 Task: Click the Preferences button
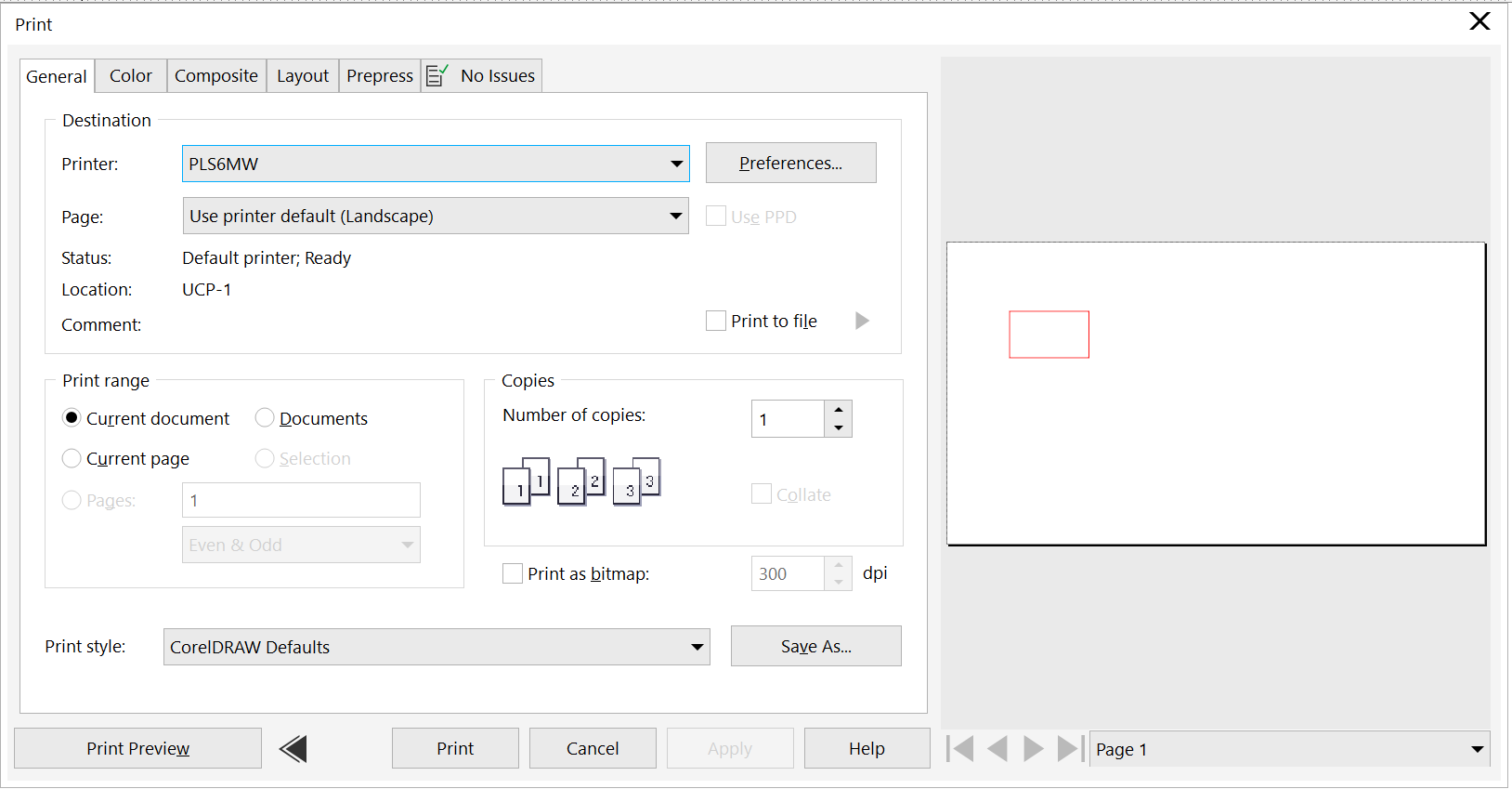pyautogui.click(x=790, y=163)
